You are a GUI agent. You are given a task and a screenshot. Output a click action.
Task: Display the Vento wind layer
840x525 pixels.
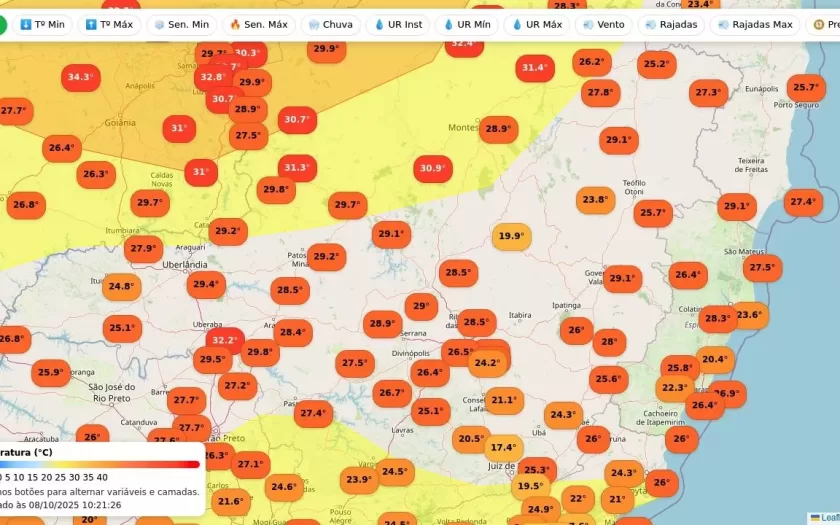(603, 24)
